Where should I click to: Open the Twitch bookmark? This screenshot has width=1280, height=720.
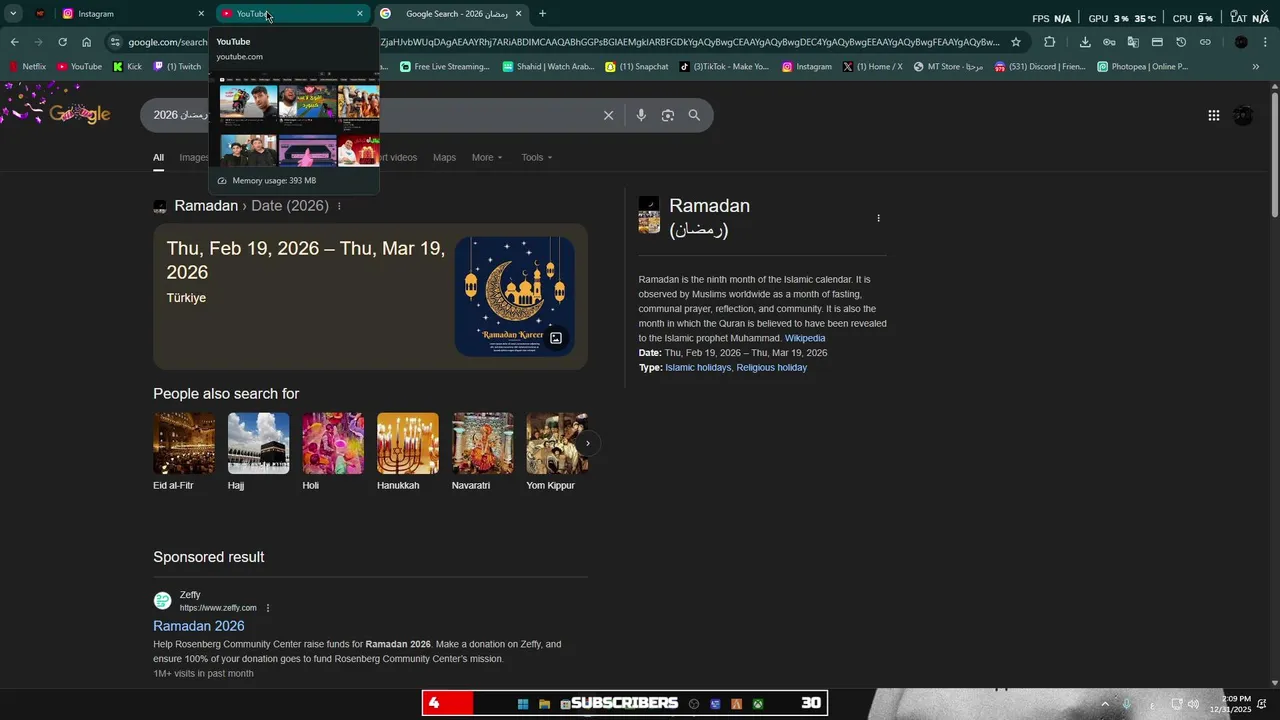tap(177, 67)
